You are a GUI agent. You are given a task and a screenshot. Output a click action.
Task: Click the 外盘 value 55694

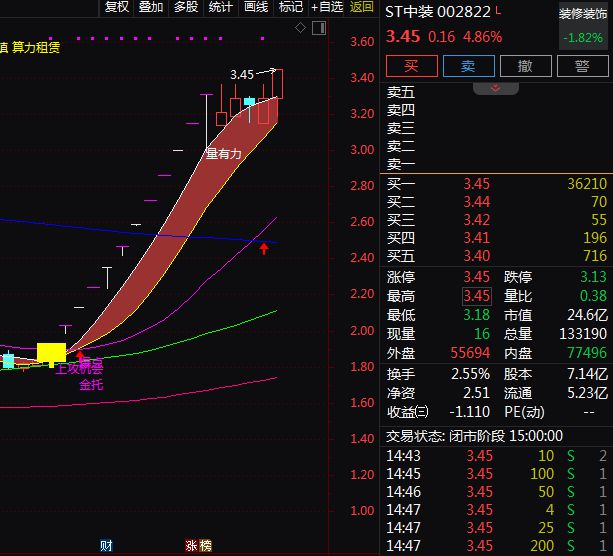point(470,353)
